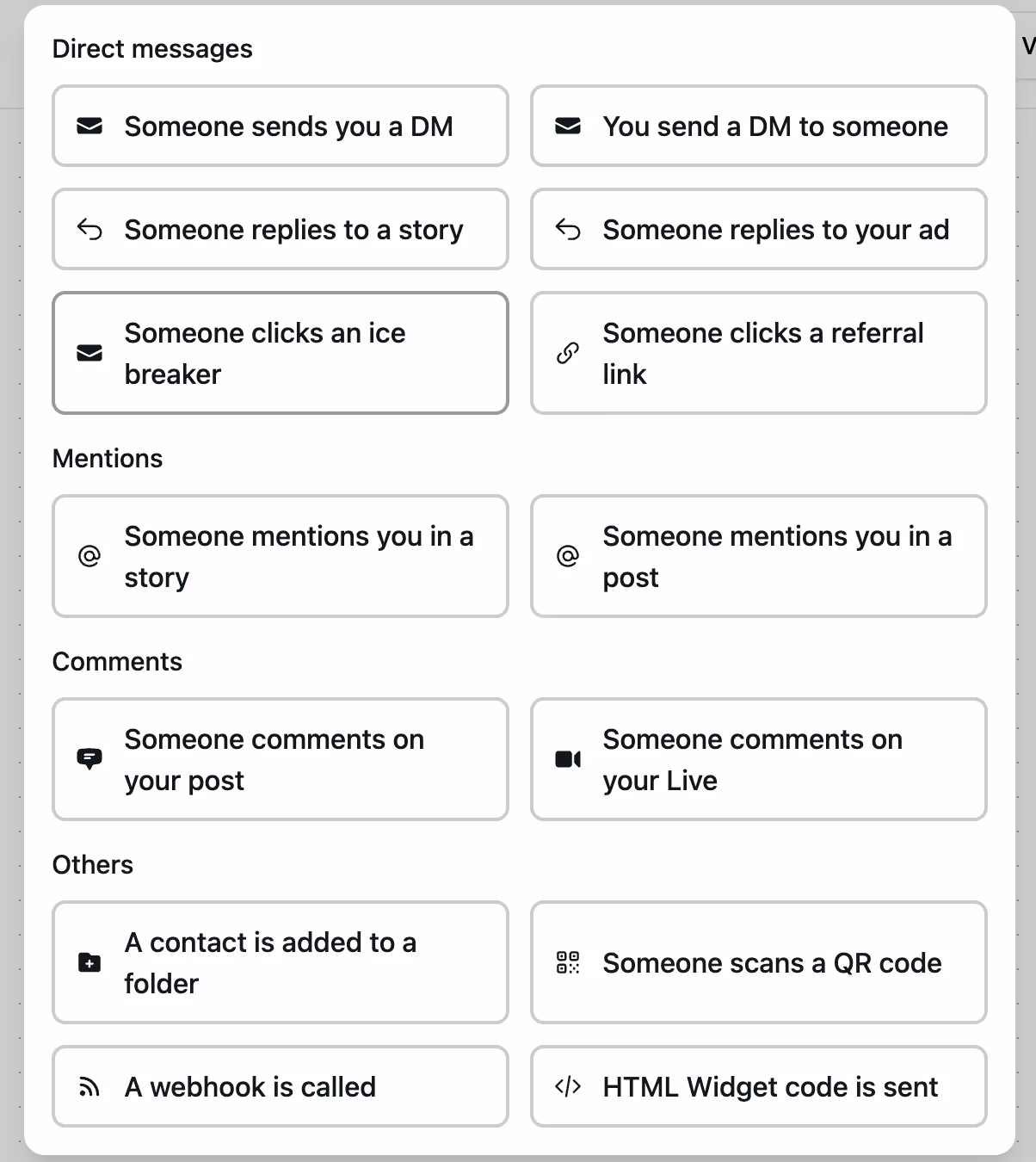Image resolution: width=1036 pixels, height=1162 pixels.
Task: Click the comment bubble icon for post comments
Action: click(x=89, y=759)
